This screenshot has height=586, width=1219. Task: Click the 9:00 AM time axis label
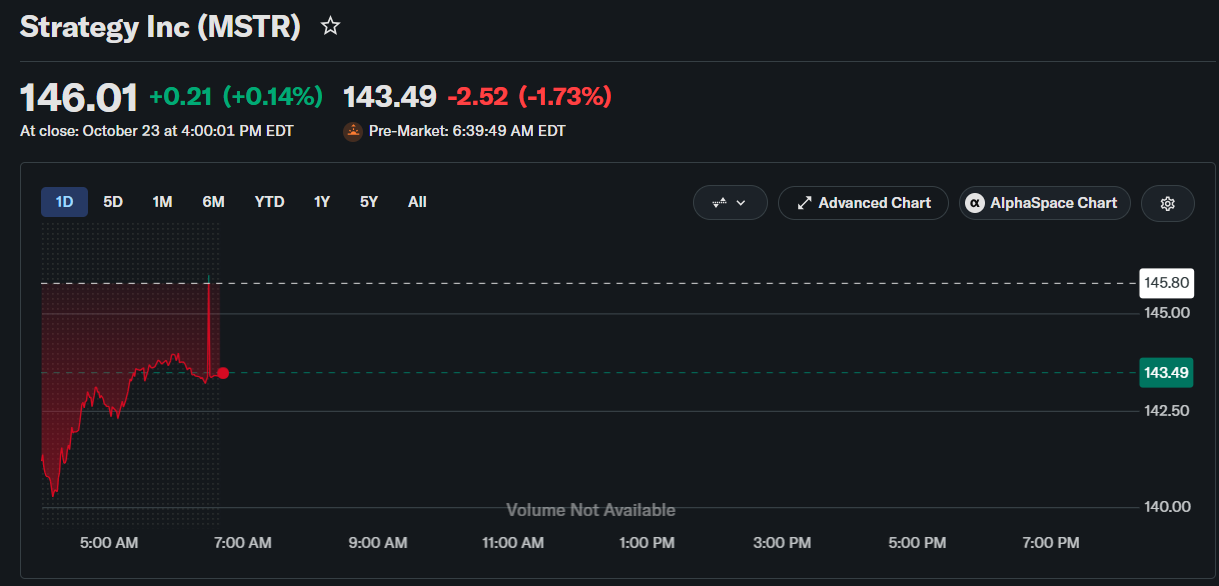[378, 542]
